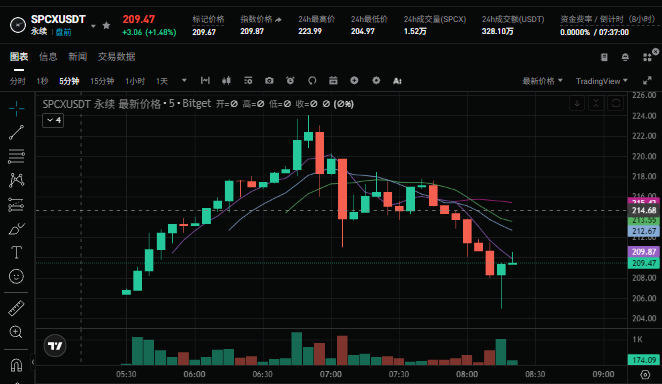Click the collapse pane arrows button
The image size is (662, 384).
596,103
